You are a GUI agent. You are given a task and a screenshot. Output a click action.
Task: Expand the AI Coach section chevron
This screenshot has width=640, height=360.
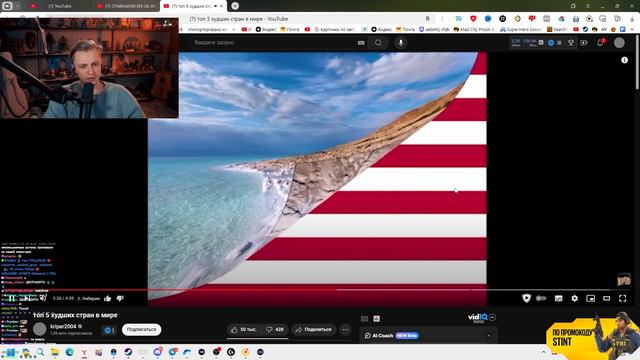point(489,336)
